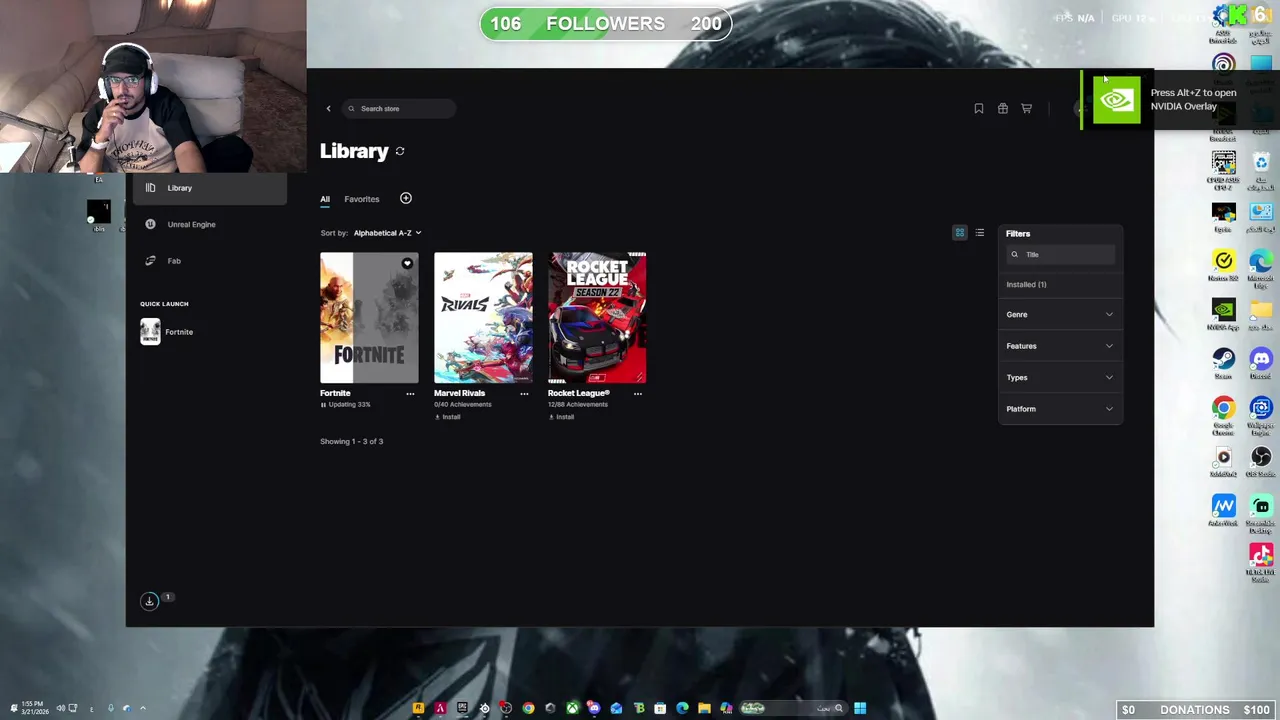Screen dimensions: 1280x720
Task: Open the Alphabetical A-Z sort dropdown
Action: tap(387, 233)
